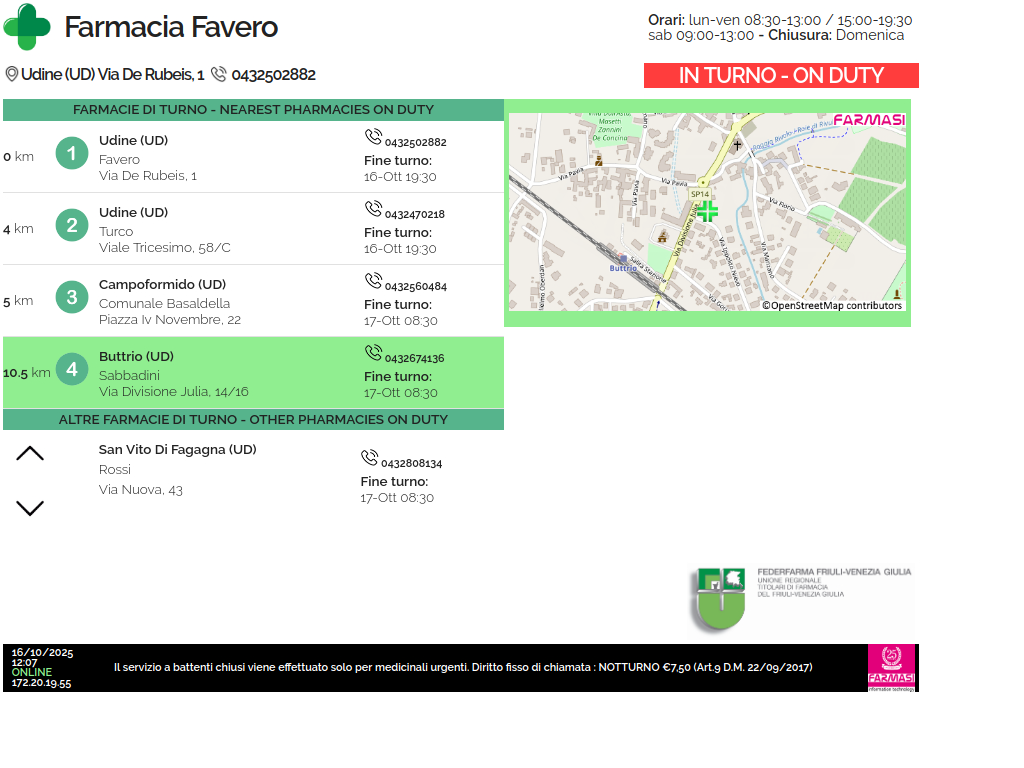Select the number 3 circle for Comunale Basaldella

72,298
